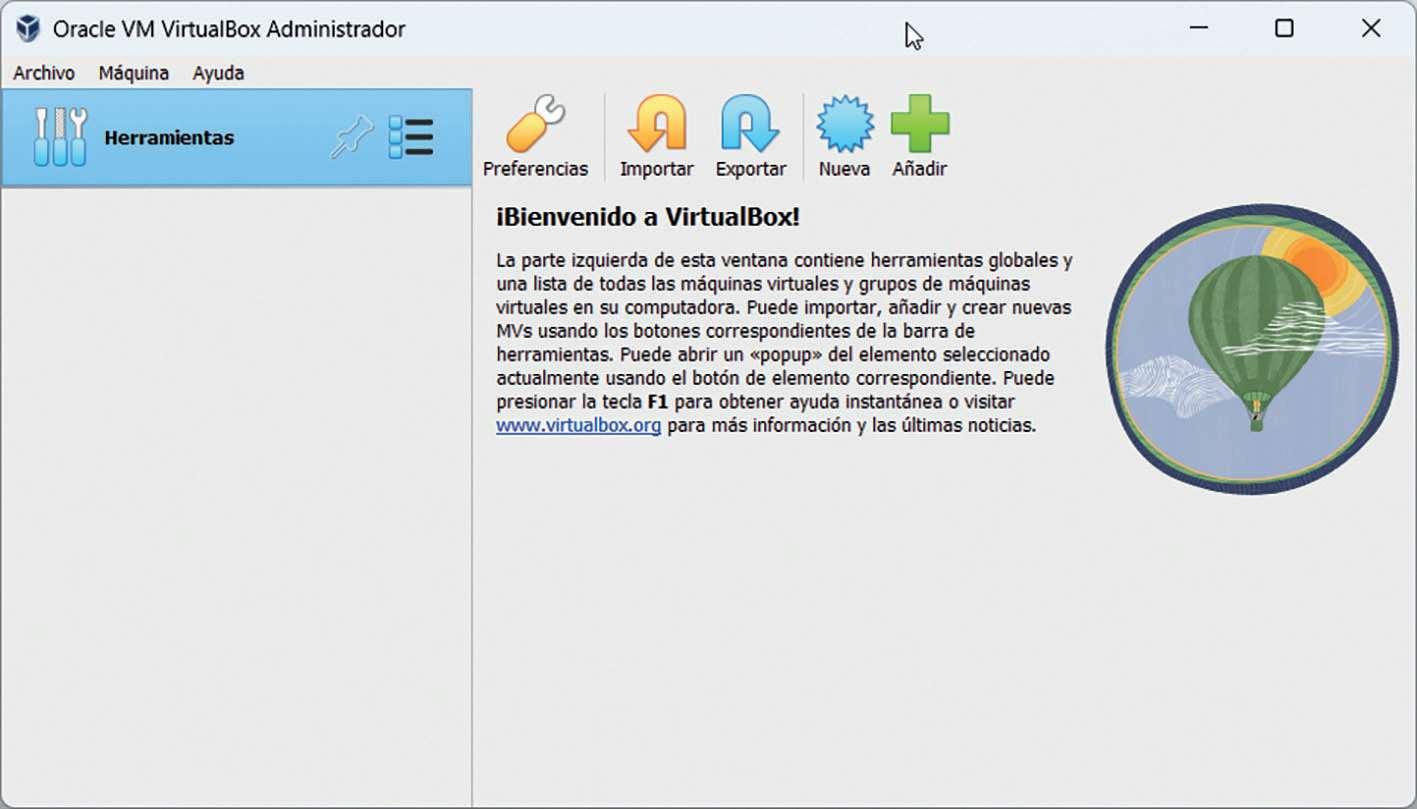
Task: Click the Exportar appliance icon
Action: tap(750, 137)
